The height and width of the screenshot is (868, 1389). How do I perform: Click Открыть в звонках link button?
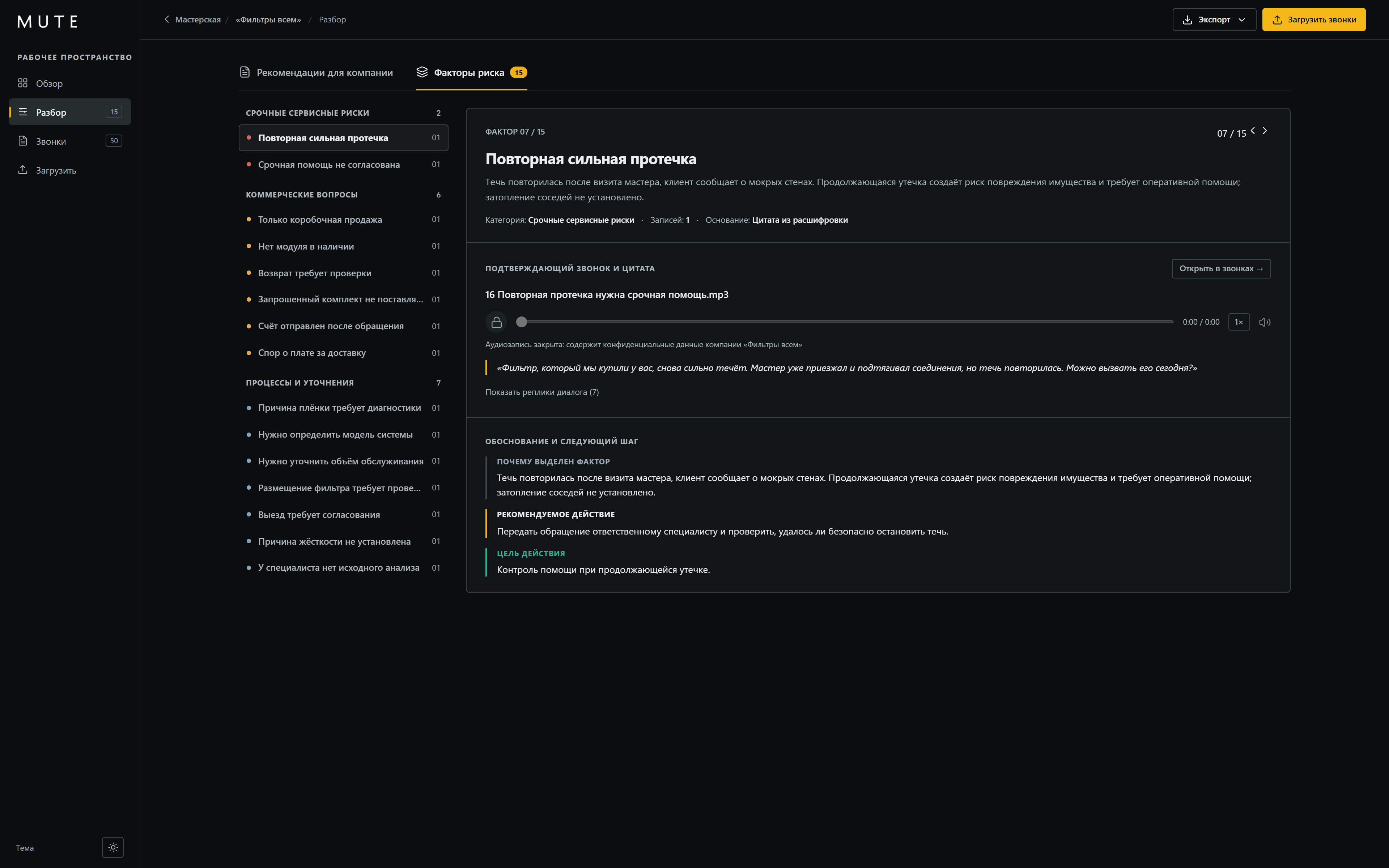(x=1221, y=269)
